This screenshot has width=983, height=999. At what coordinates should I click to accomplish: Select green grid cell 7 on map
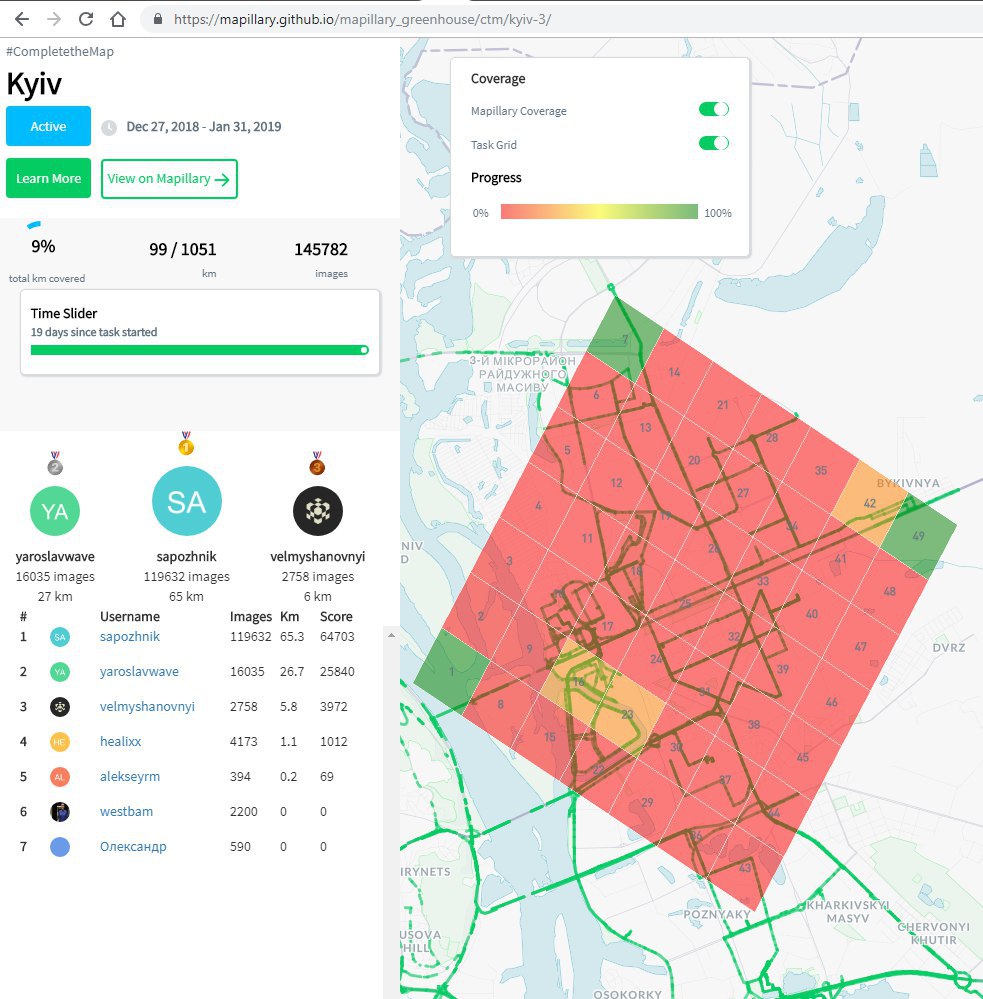pyautogui.click(x=625, y=338)
